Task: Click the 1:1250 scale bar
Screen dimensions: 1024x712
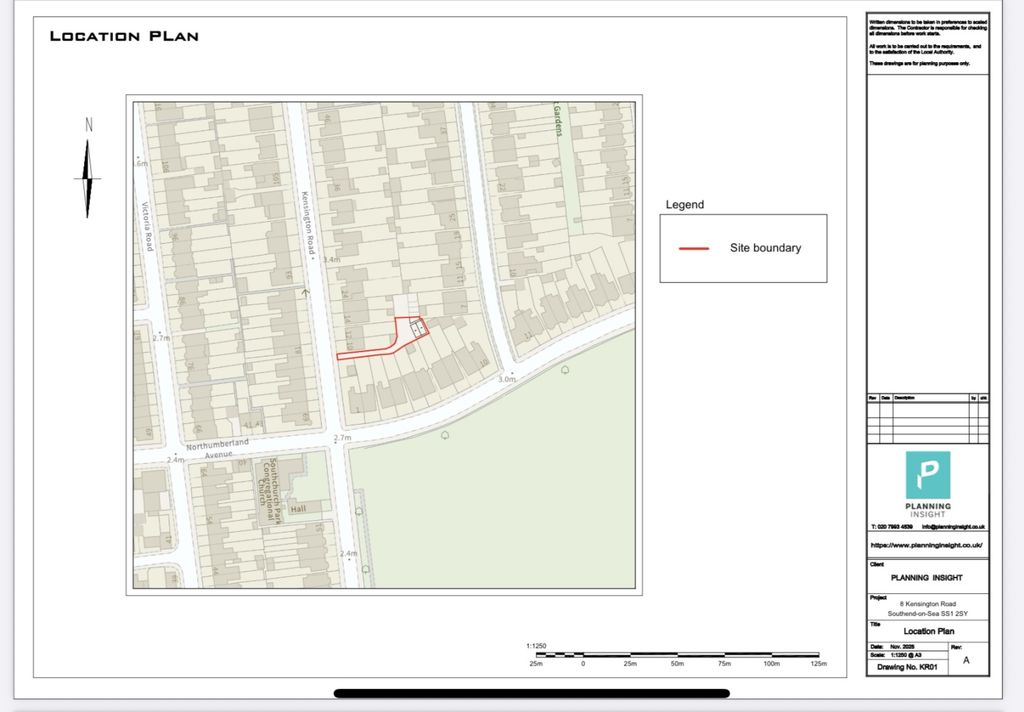Action: pyautogui.click(x=677, y=655)
